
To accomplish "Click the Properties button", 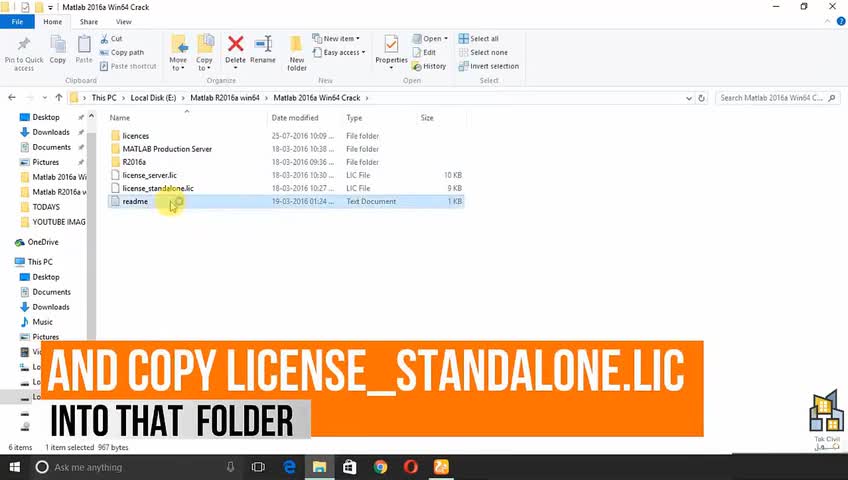I will click(392, 52).
